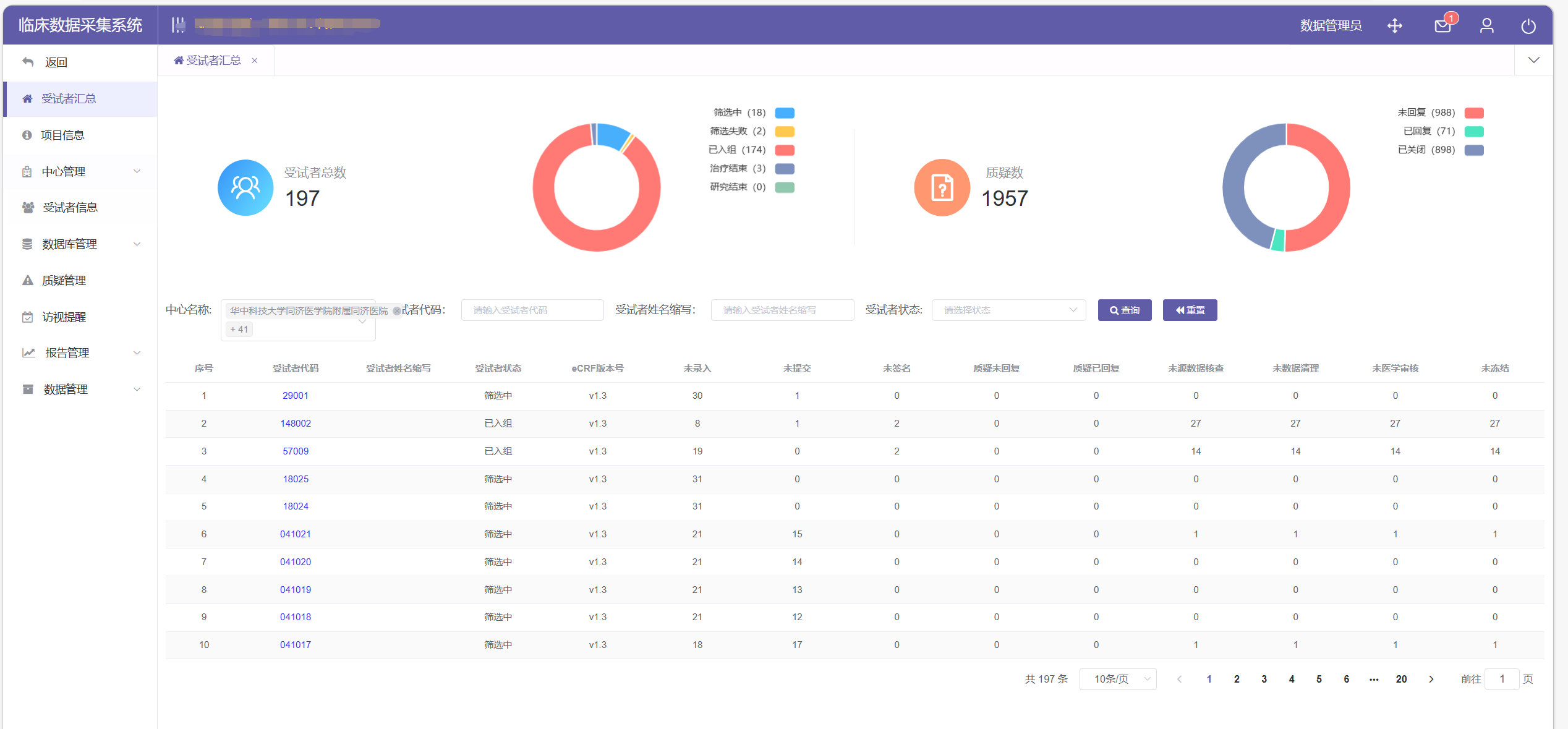Toggle the 治疗结束 legend swatch

click(x=785, y=168)
